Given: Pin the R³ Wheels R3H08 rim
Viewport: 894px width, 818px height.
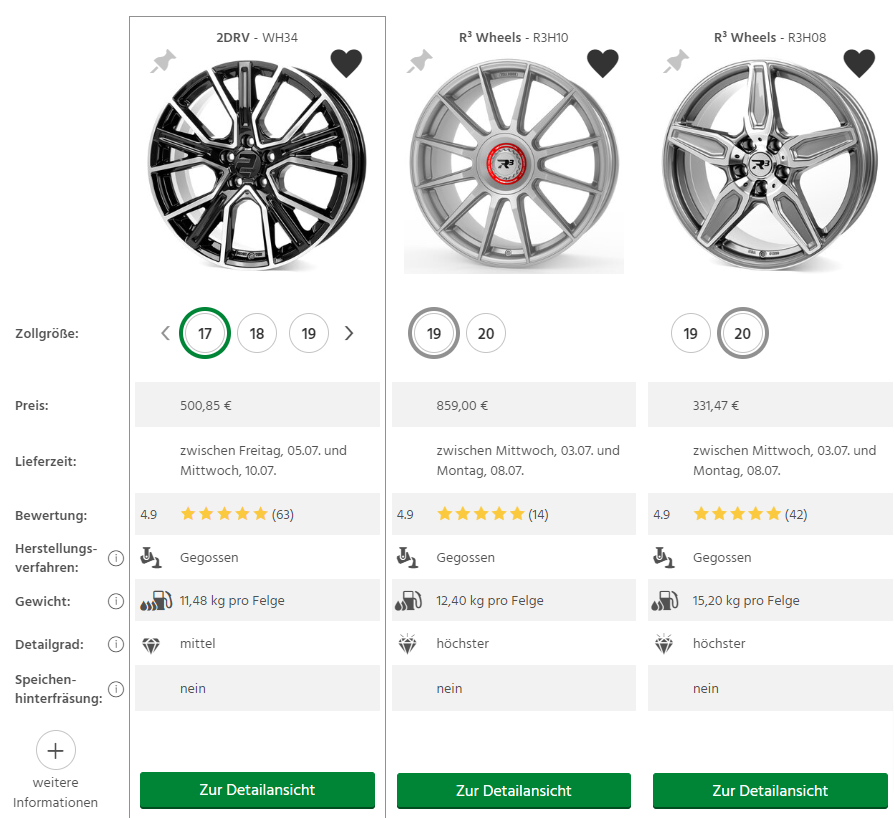Looking at the screenshot, I should 676,63.
